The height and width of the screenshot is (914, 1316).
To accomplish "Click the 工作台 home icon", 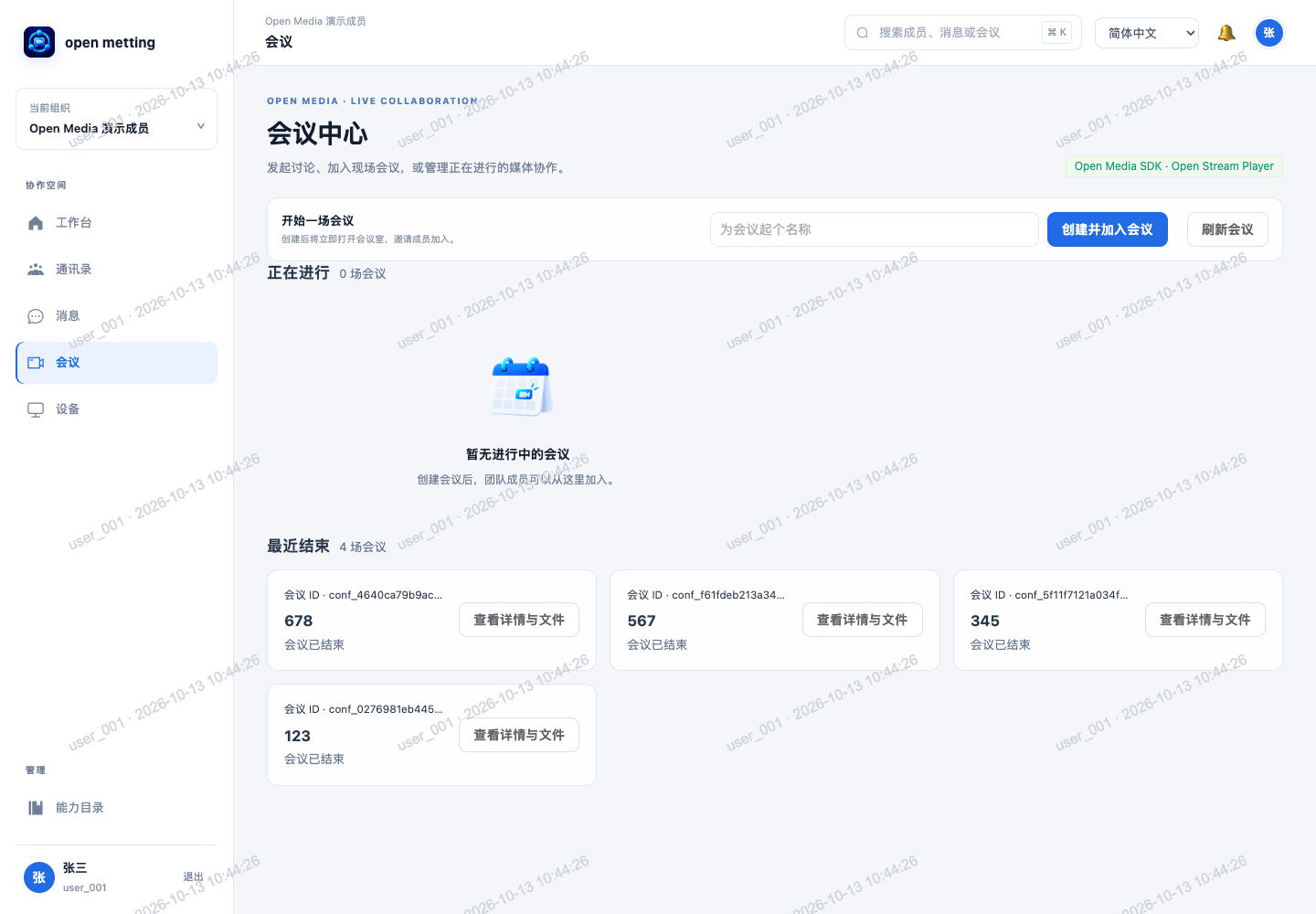I will tap(36, 223).
